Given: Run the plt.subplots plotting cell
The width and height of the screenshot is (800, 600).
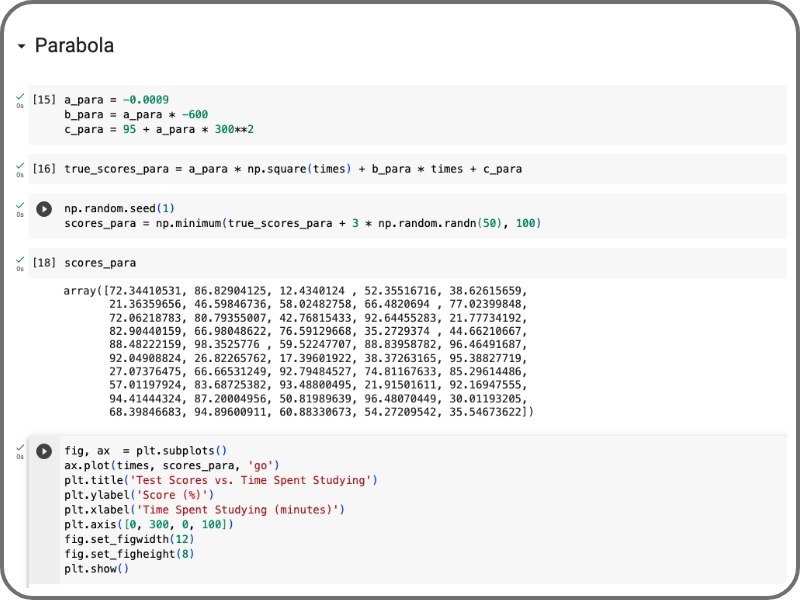Looking at the screenshot, I should pyautogui.click(x=44, y=452).
